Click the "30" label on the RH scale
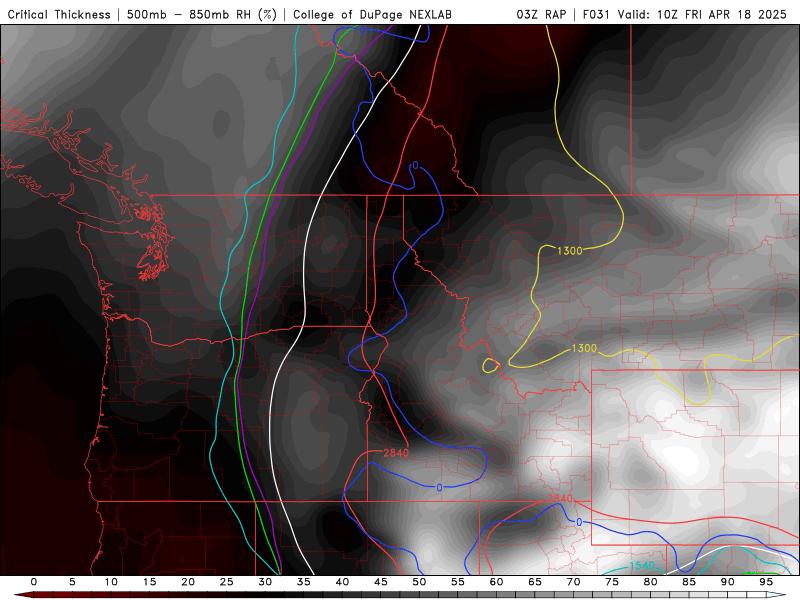800x600 pixels. tap(265, 582)
